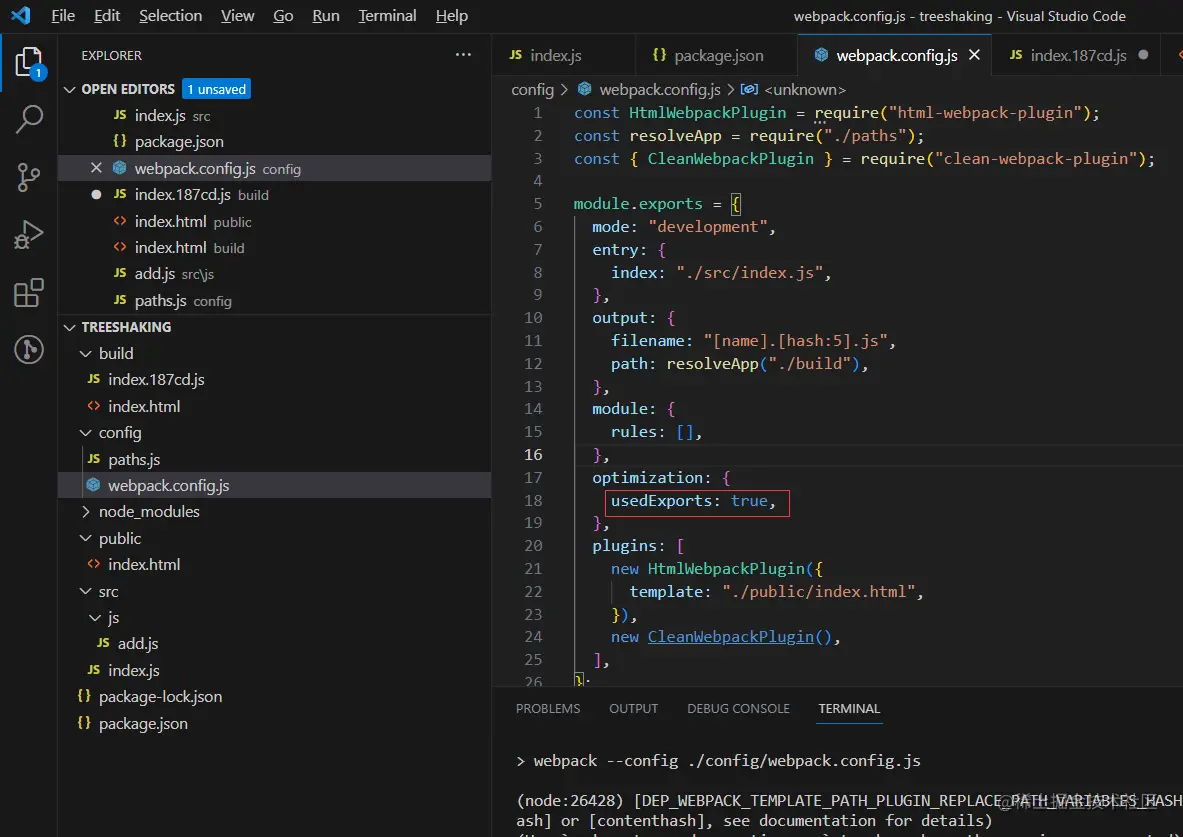Click unsaved dot beside index.187cd.js in Open Editors

coord(96,194)
